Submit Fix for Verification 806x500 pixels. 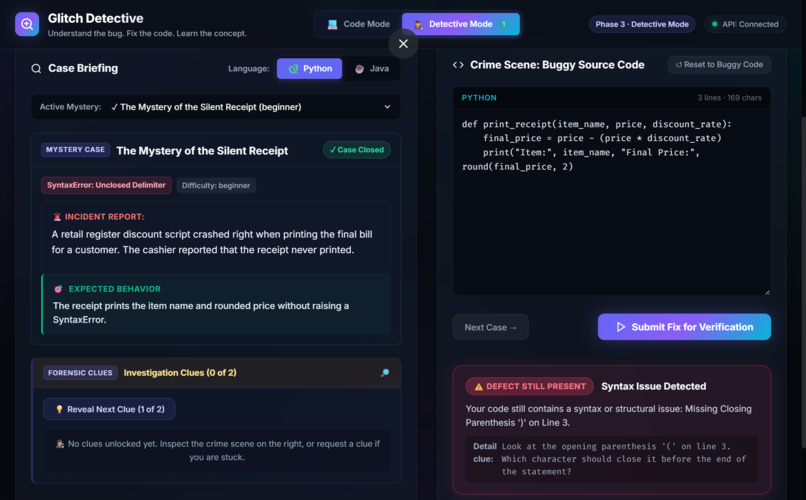coord(684,327)
